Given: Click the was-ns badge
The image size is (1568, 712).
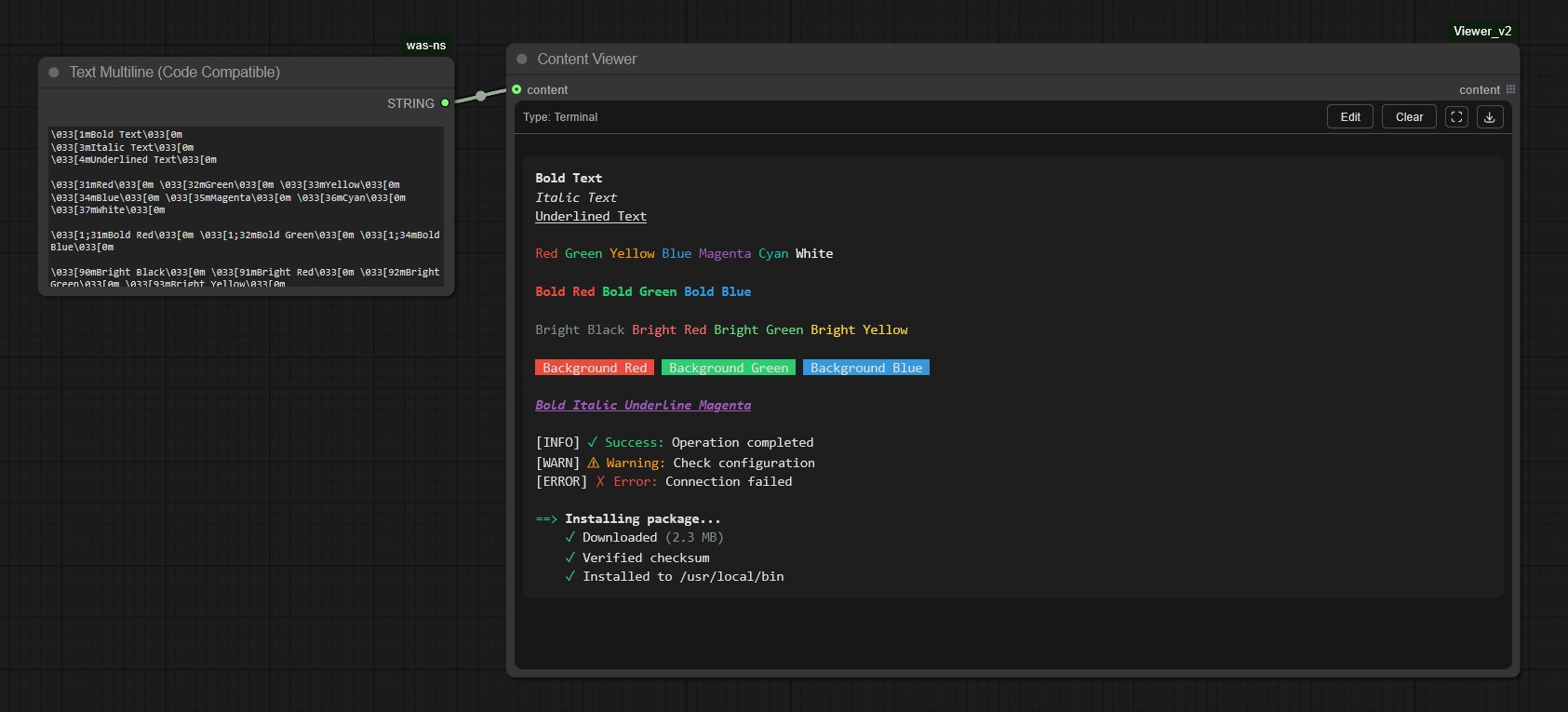Looking at the screenshot, I should pyautogui.click(x=426, y=45).
